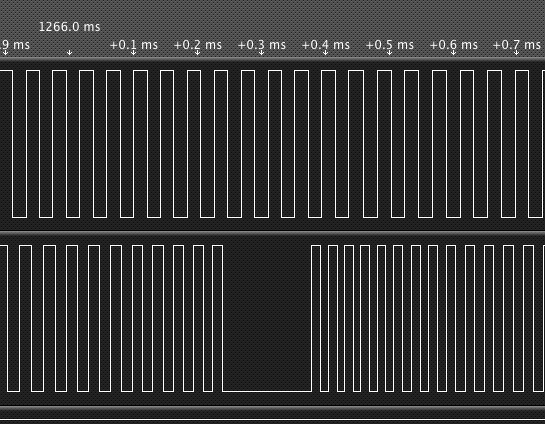Click the divider bar below the lower waveform

point(272,408)
